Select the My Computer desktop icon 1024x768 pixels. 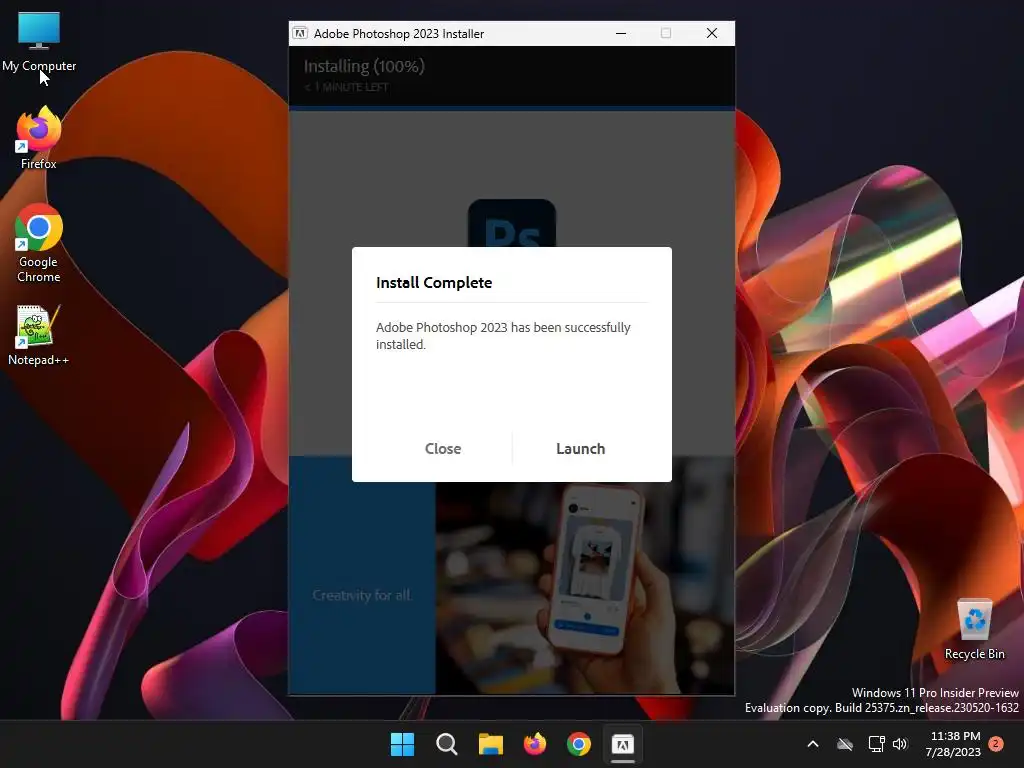(x=39, y=42)
